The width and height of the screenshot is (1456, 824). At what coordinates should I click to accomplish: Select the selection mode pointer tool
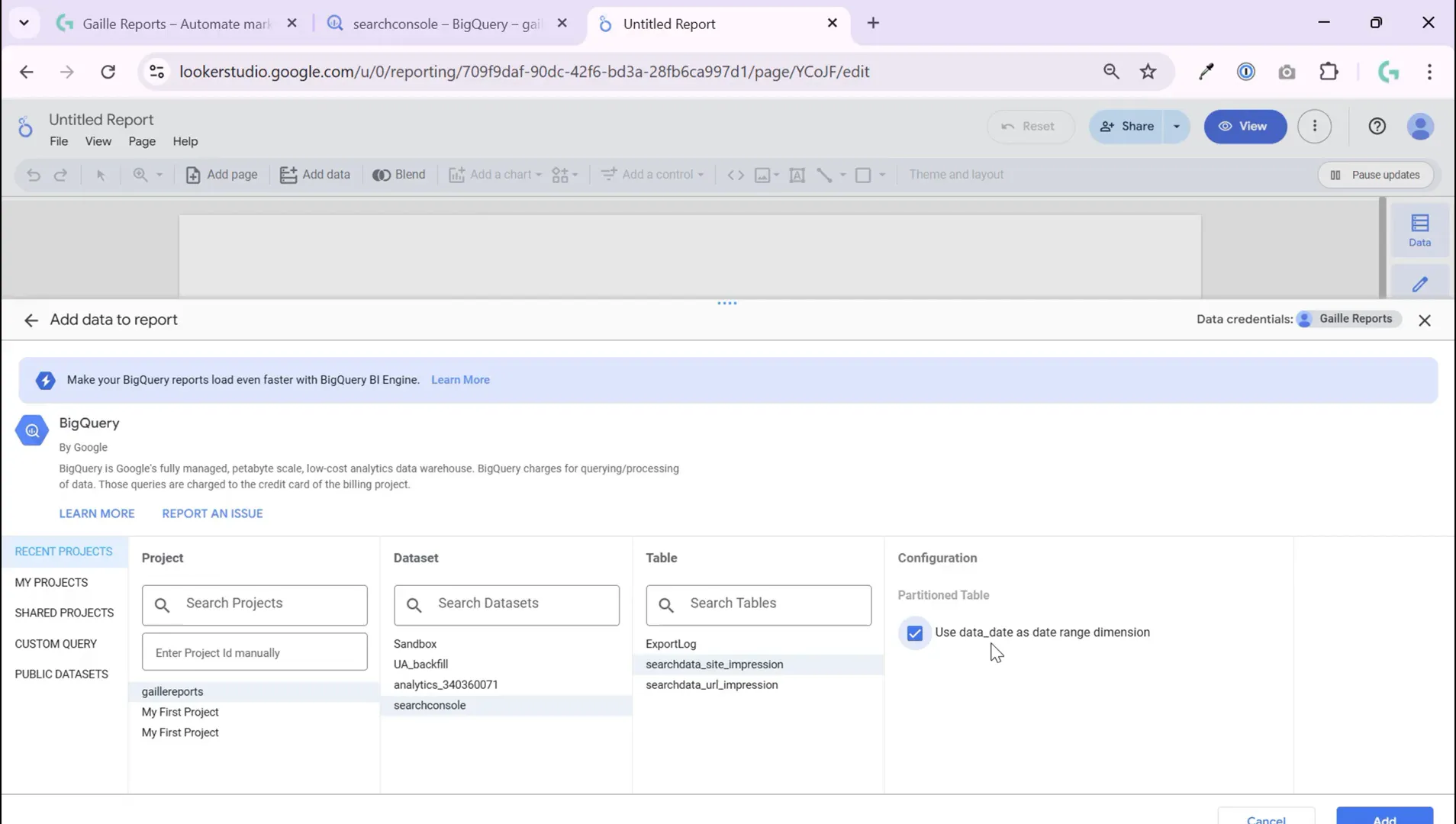(101, 175)
